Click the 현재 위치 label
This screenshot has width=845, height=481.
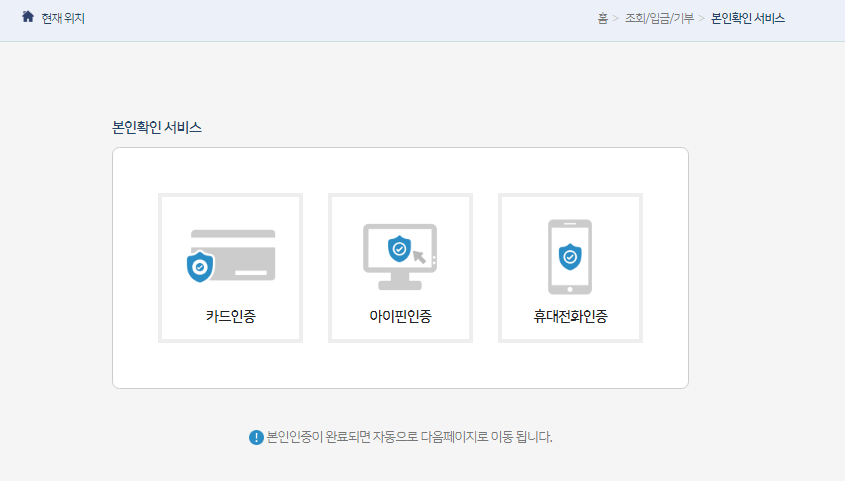pos(63,18)
